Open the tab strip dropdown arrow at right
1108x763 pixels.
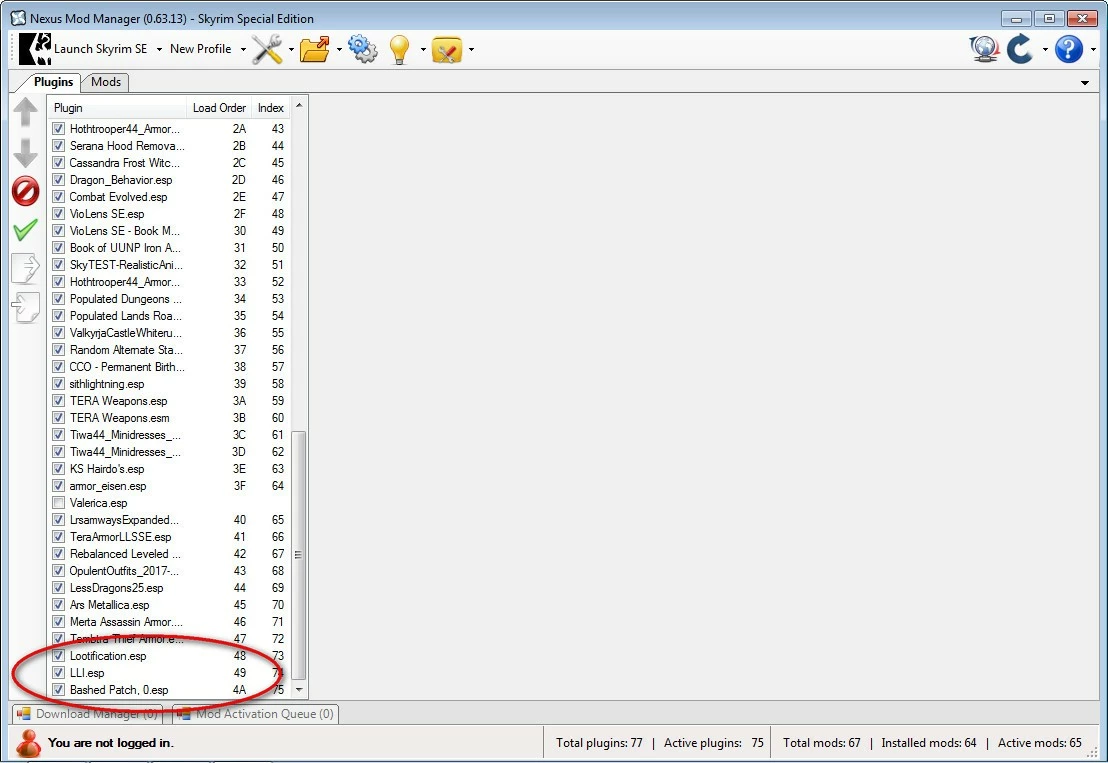pos(1085,83)
